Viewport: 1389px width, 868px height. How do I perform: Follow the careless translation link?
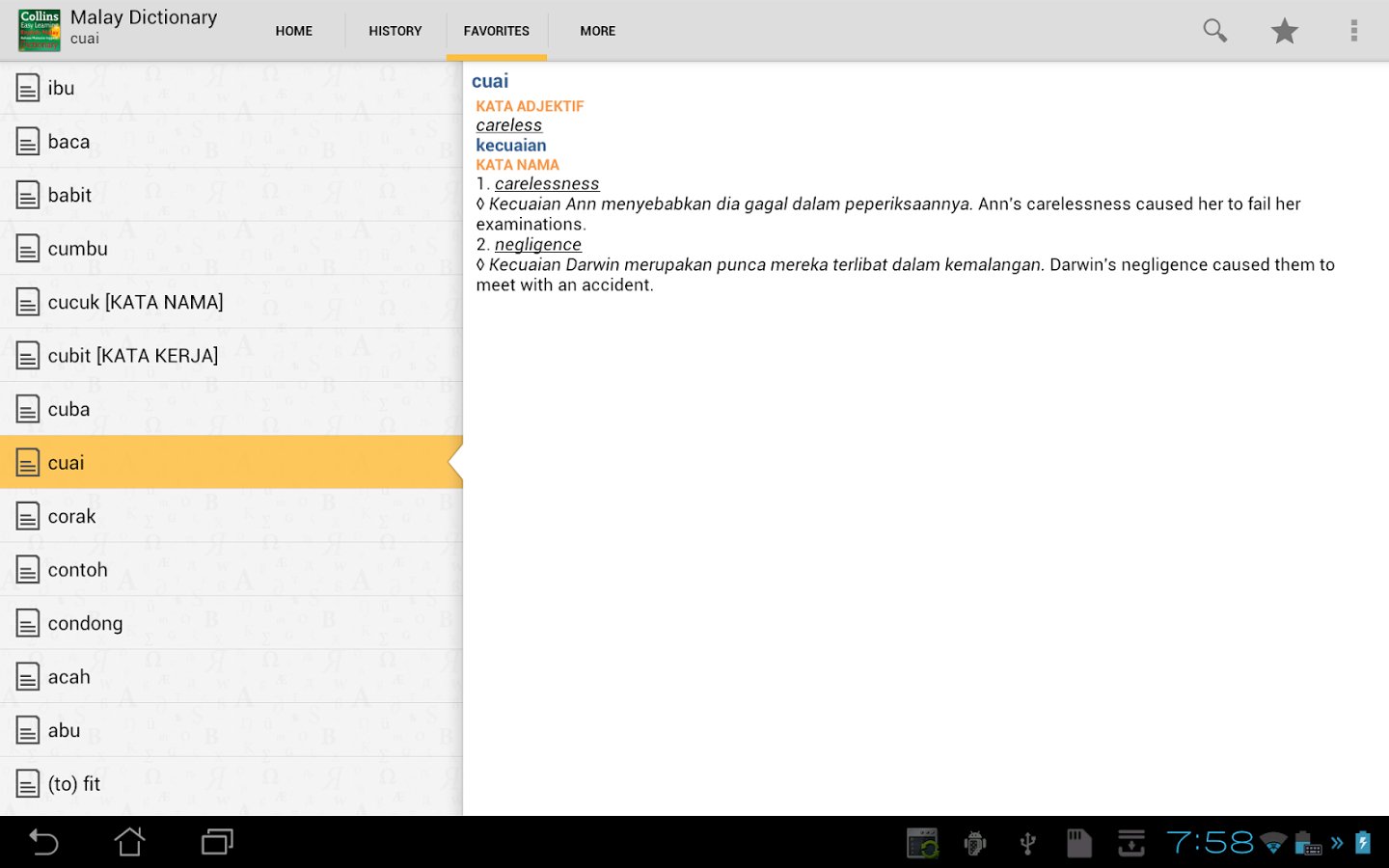[x=508, y=125]
